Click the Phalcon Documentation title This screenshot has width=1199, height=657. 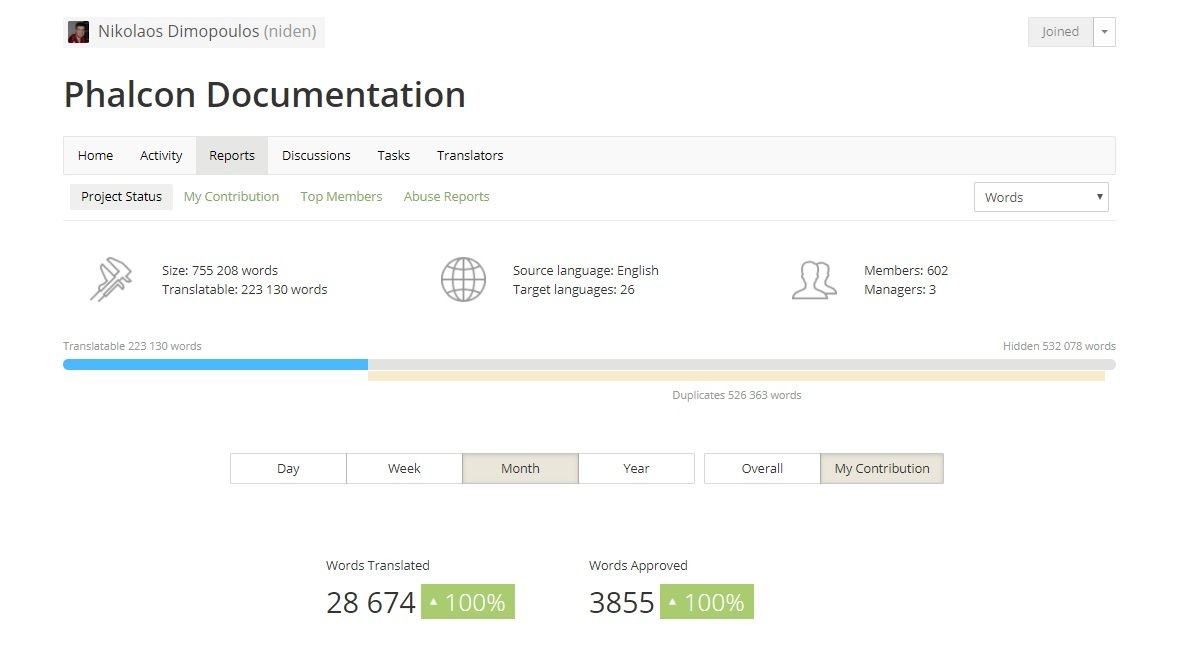(x=265, y=95)
